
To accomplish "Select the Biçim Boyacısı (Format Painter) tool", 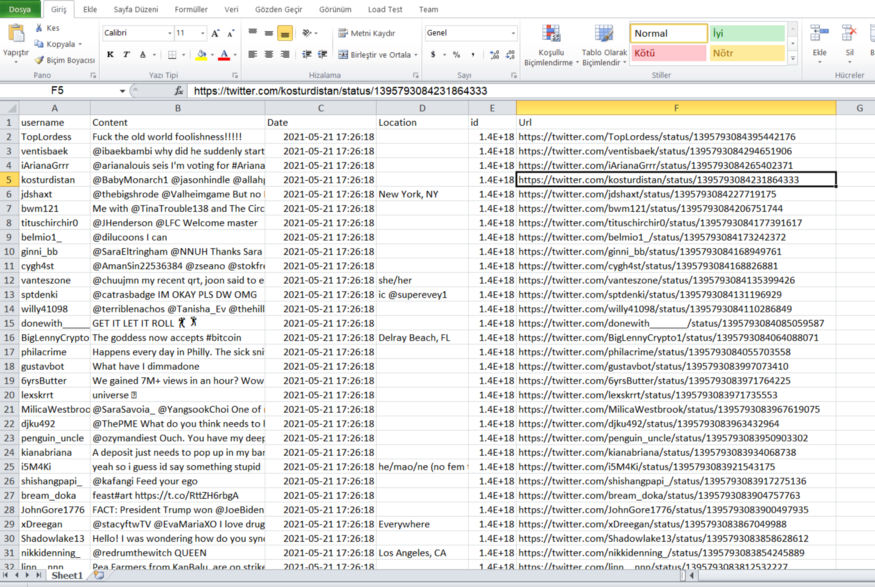I will (69, 58).
